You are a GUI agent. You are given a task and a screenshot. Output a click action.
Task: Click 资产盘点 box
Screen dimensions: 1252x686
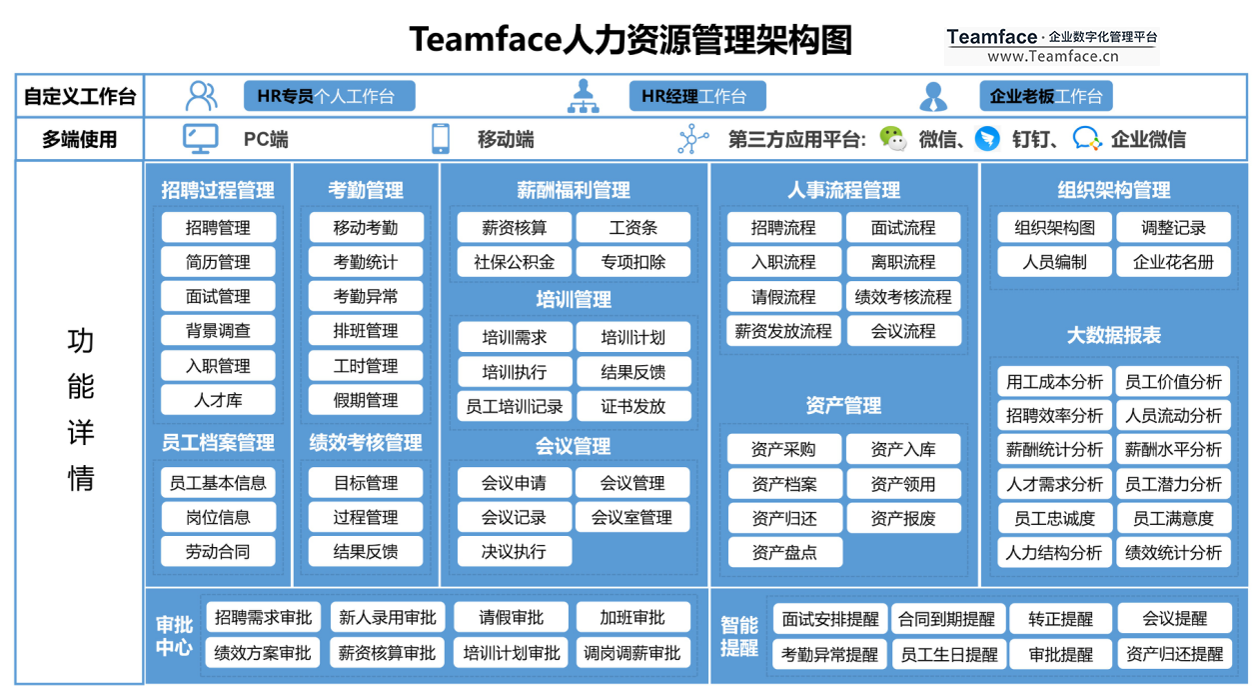coord(784,552)
